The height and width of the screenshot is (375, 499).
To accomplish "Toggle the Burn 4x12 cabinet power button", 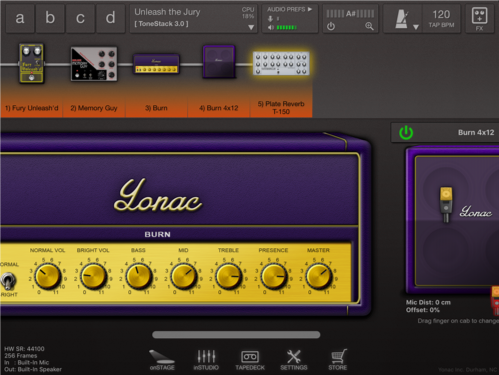I will (x=406, y=133).
